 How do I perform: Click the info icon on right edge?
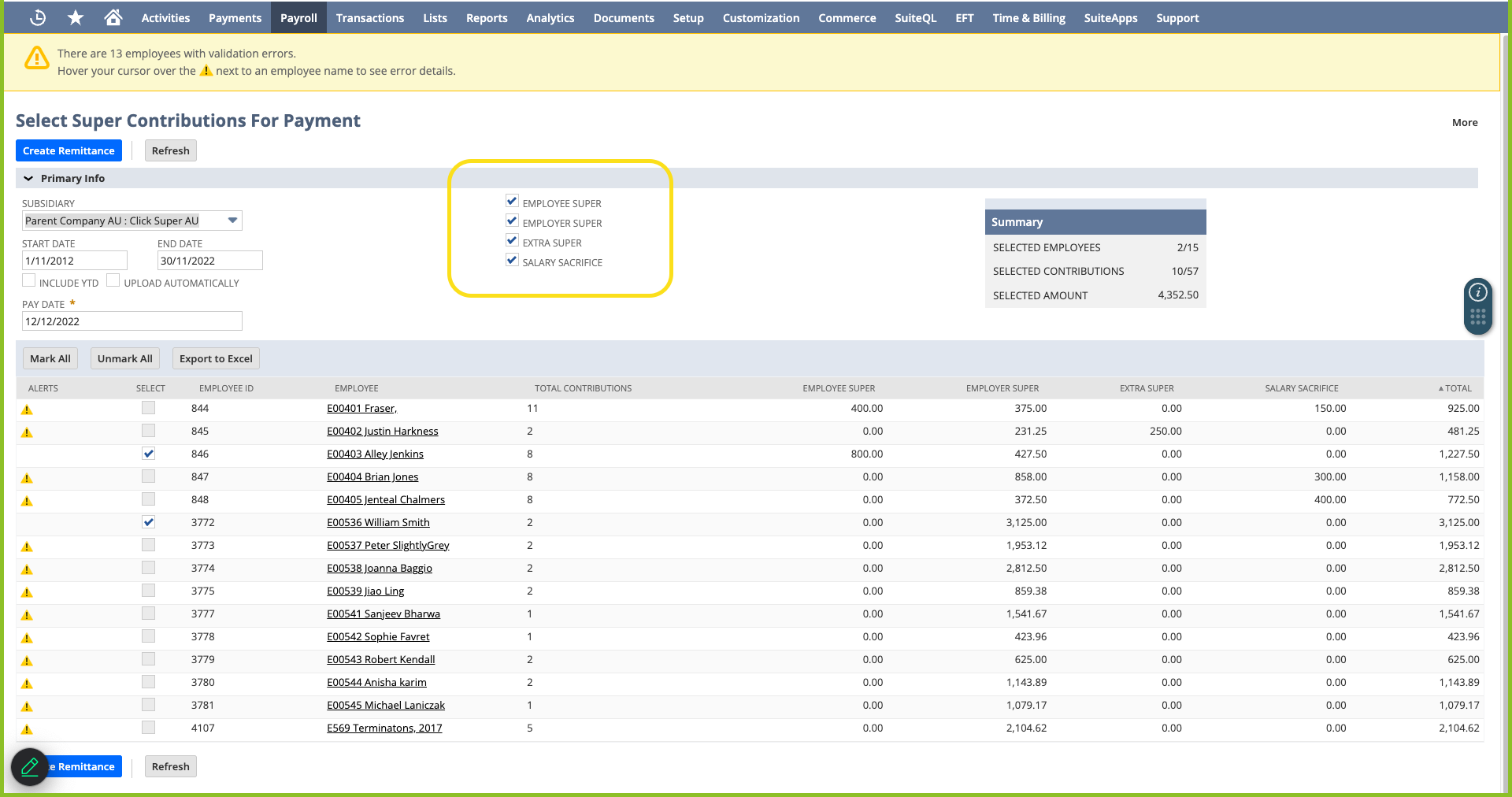1478,292
